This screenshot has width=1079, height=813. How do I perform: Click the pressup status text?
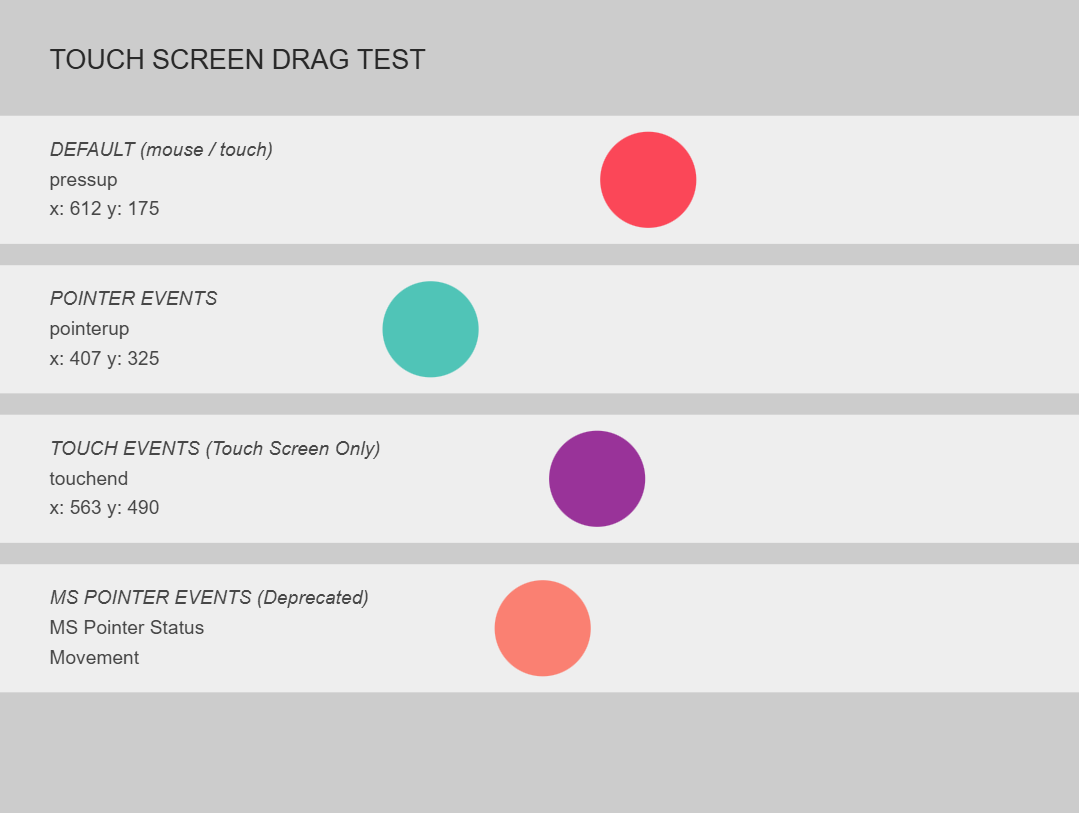click(x=83, y=180)
